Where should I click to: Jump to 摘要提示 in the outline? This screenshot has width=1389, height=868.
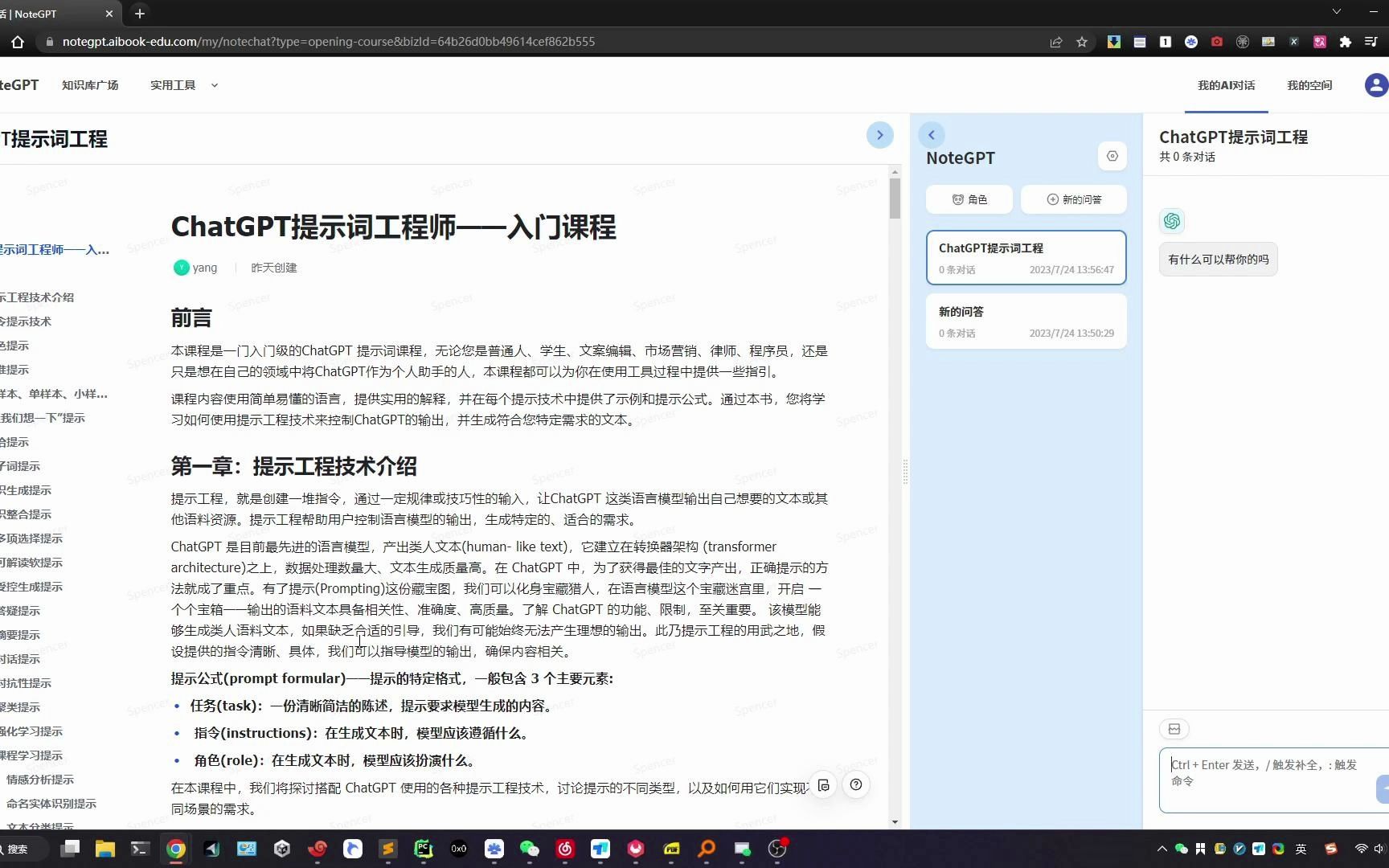click(19, 635)
